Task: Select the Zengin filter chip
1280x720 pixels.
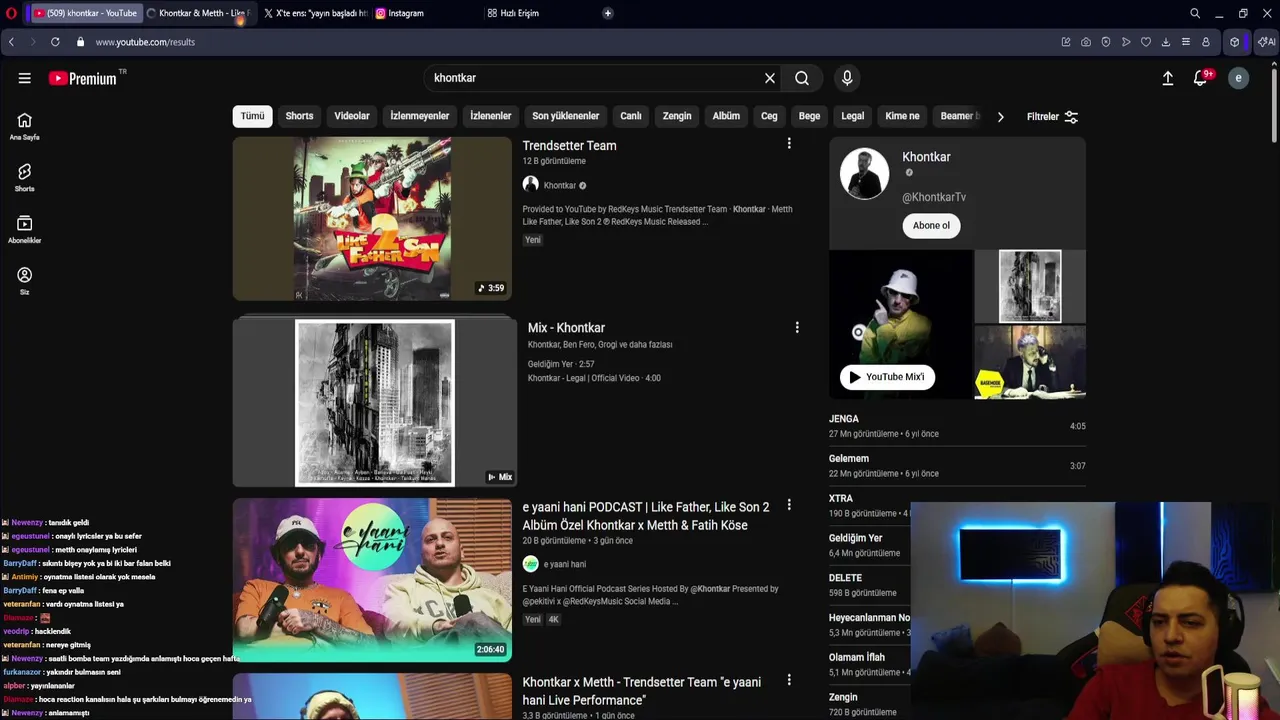Action: (x=677, y=116)
